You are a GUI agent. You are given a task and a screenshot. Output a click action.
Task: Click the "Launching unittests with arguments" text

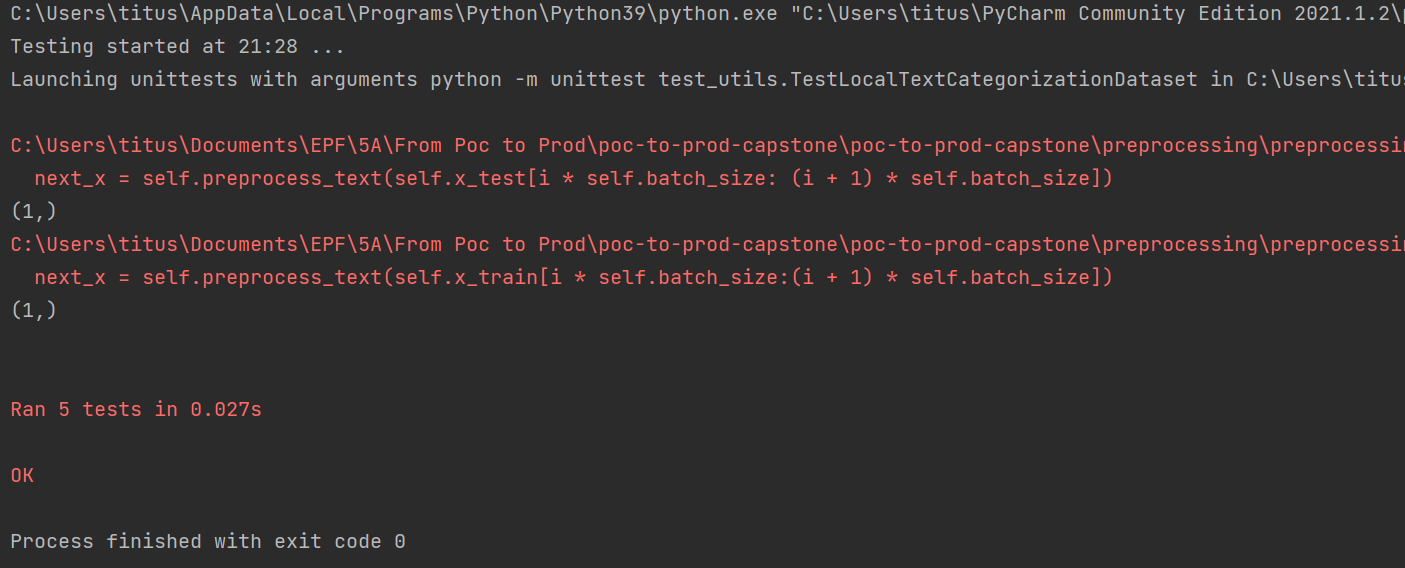coord(214,80)
